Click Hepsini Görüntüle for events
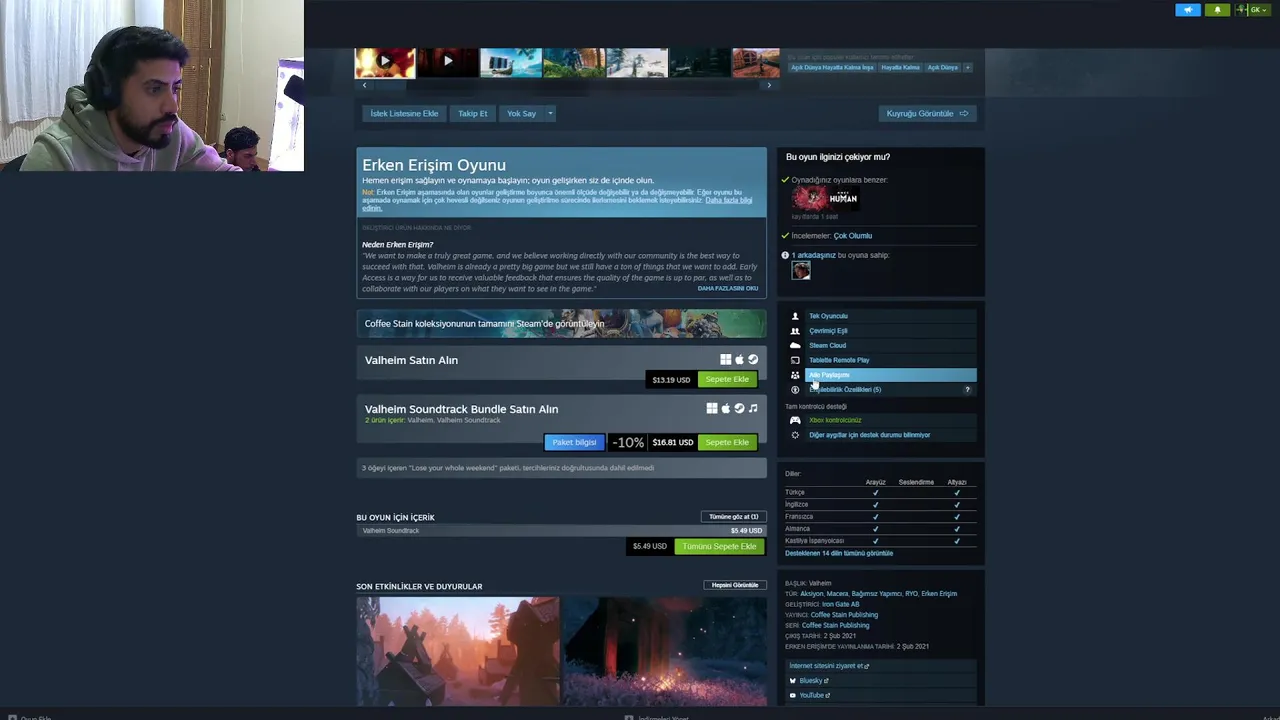Screen dimensions: 1280x720 [735, 585]
